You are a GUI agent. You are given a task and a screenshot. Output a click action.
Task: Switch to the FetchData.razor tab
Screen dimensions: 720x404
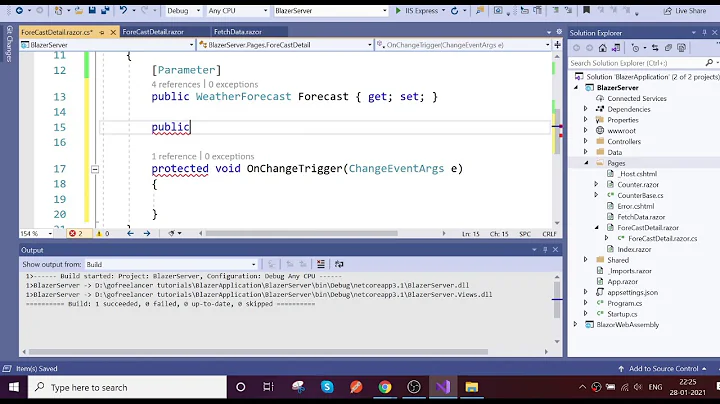pos(236,32)
